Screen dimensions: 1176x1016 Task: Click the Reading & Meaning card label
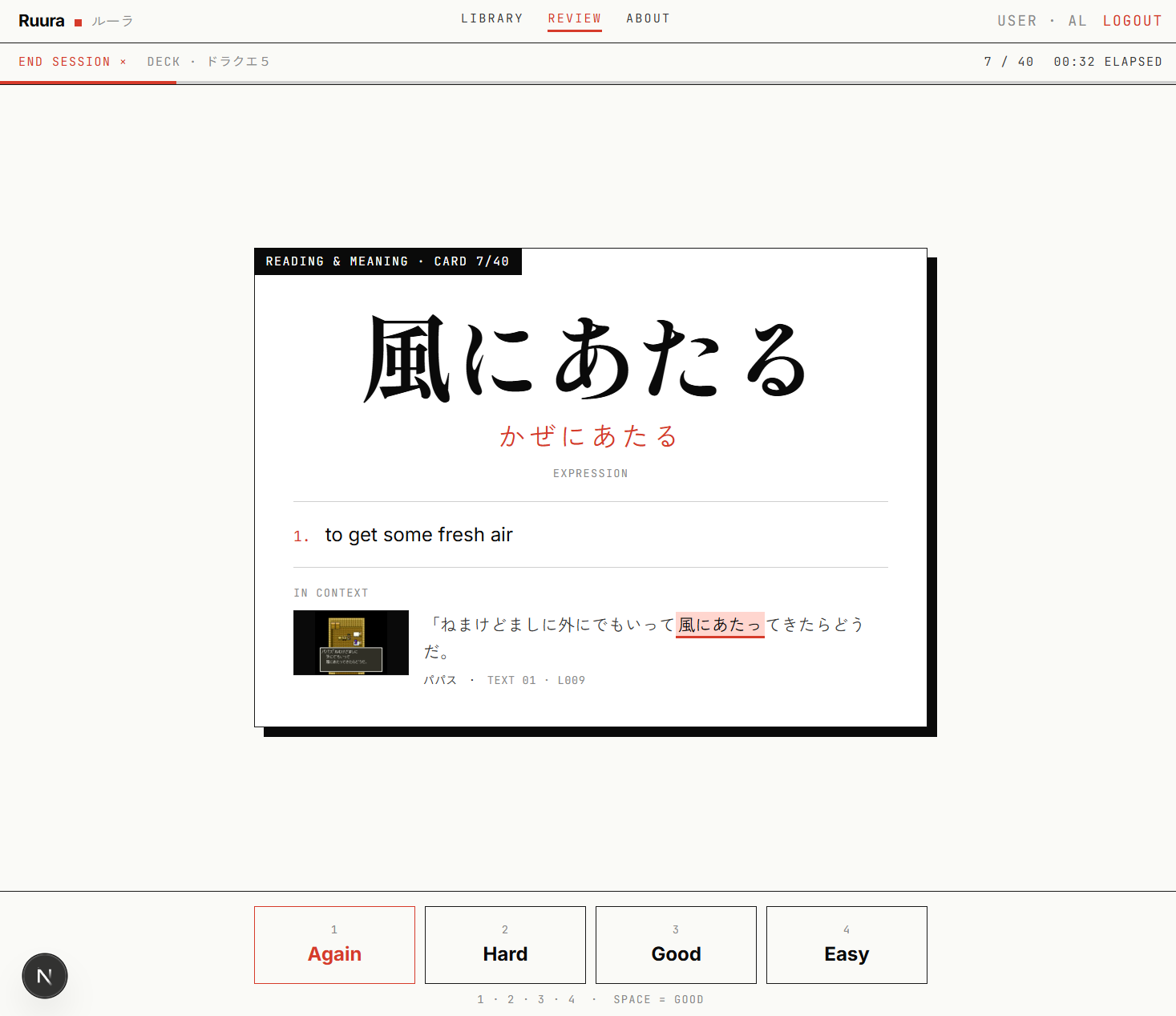[x=388, y=261]
